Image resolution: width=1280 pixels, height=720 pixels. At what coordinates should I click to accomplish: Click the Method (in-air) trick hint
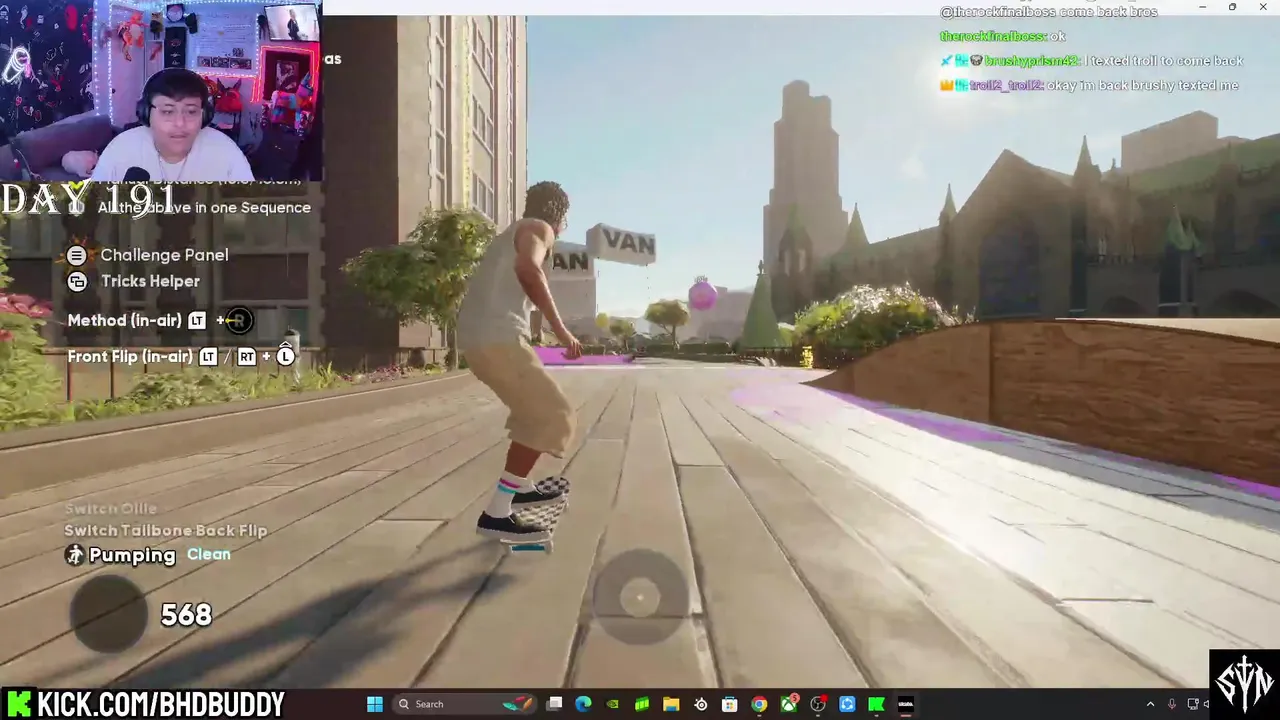point(161,321)
